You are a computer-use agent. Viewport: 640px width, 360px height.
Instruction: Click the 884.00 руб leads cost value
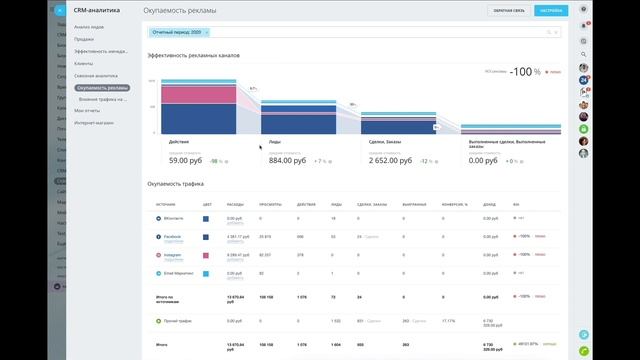(287, 161)
